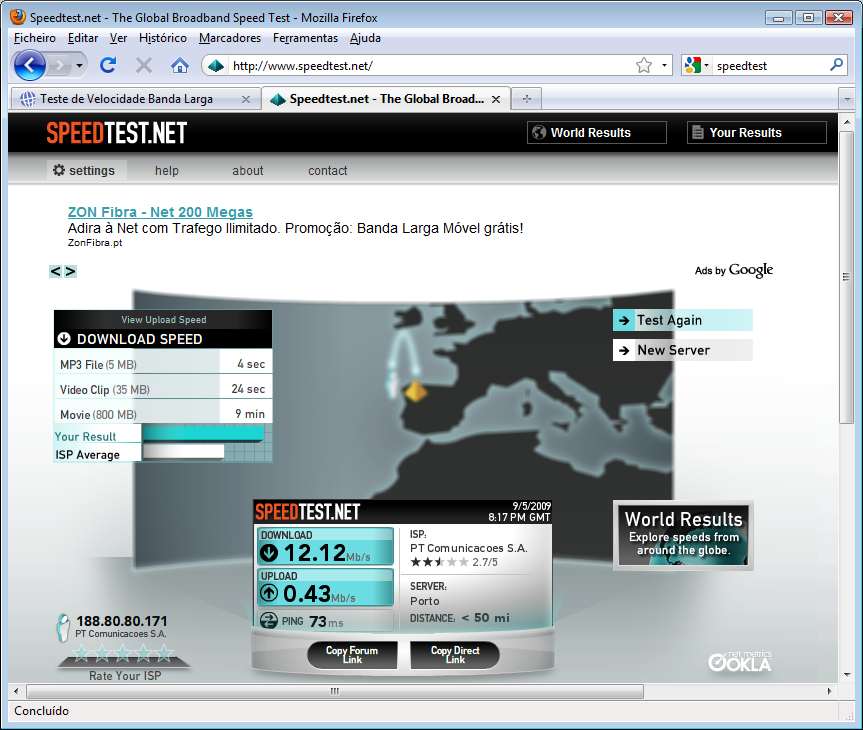863x730 pixels.
Task: Click the Test Again button
Action: coord(682,320)
